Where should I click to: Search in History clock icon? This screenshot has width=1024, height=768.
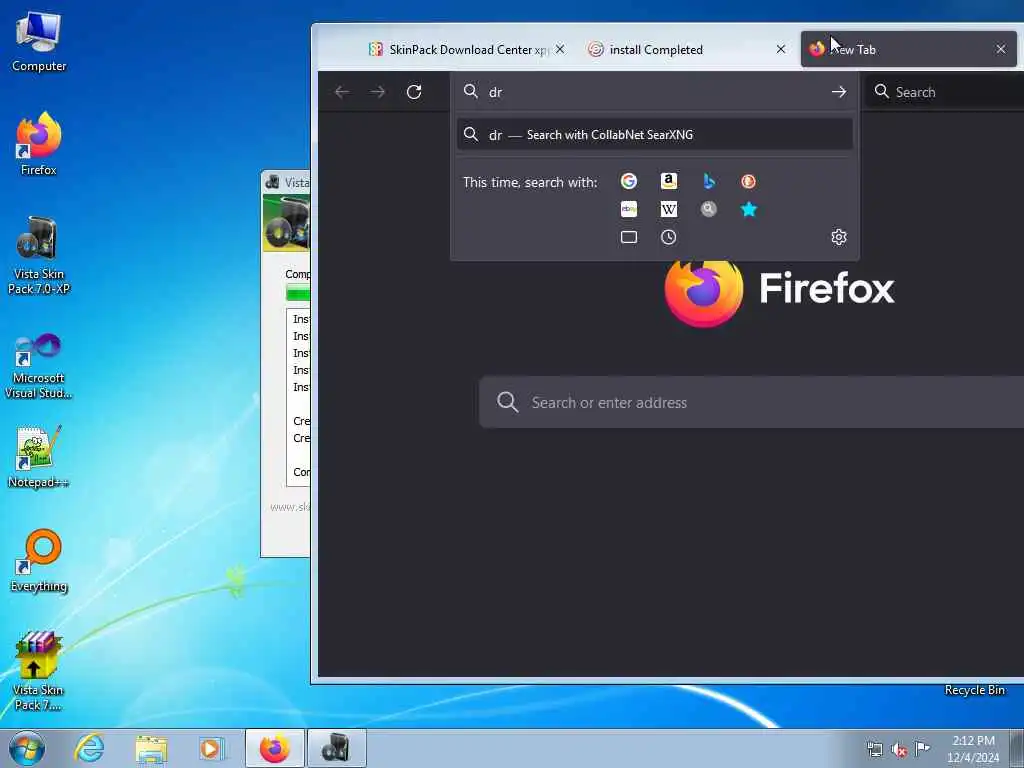668,237
